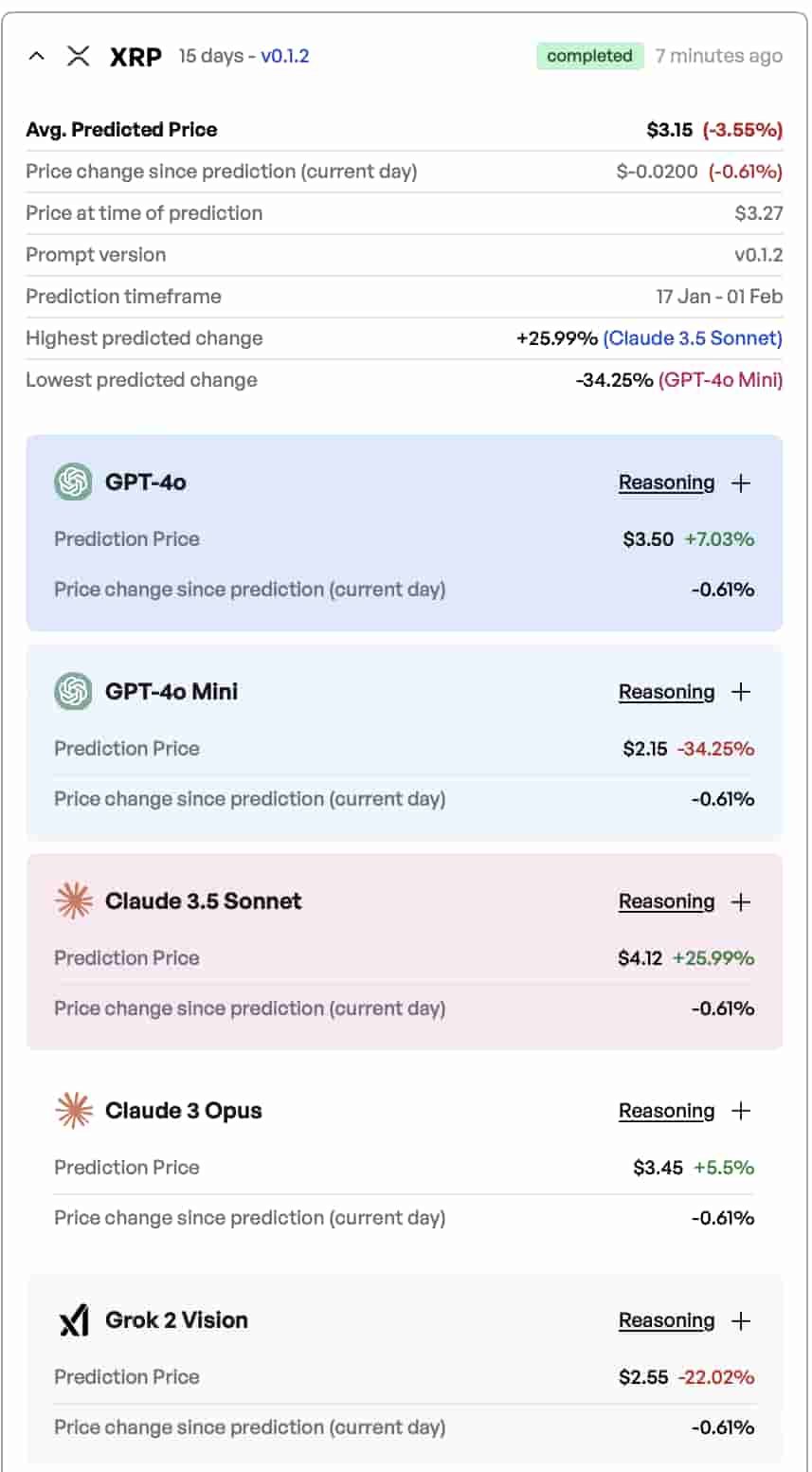Click the green completed status badge
Viewport: 812px width, 1472px height.
click(589, 56)
